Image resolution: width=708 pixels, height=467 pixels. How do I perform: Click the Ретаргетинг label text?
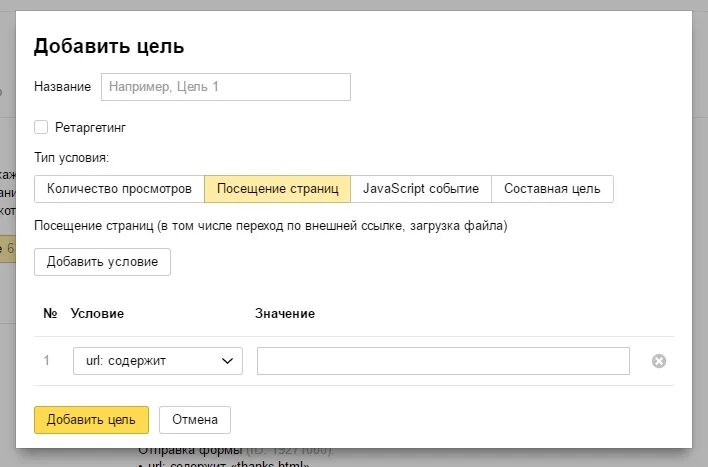[x=90, y=127]
